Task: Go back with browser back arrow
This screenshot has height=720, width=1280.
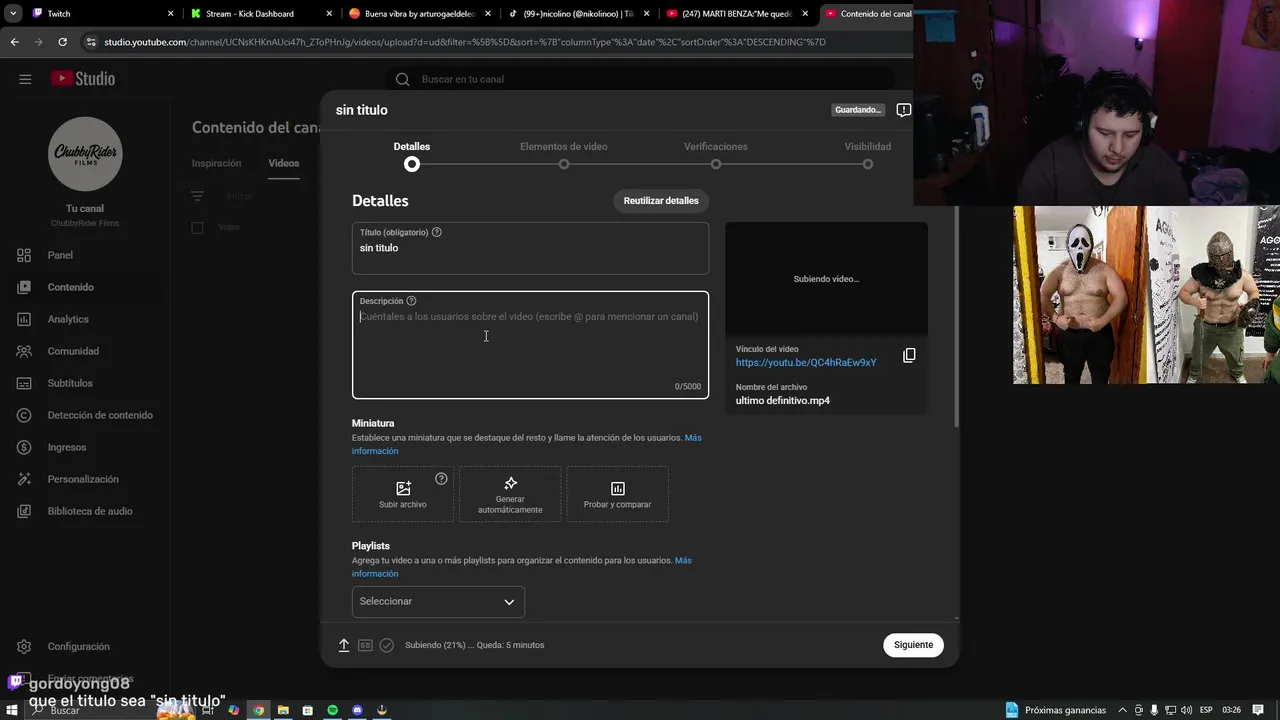Action: point(15,42)
